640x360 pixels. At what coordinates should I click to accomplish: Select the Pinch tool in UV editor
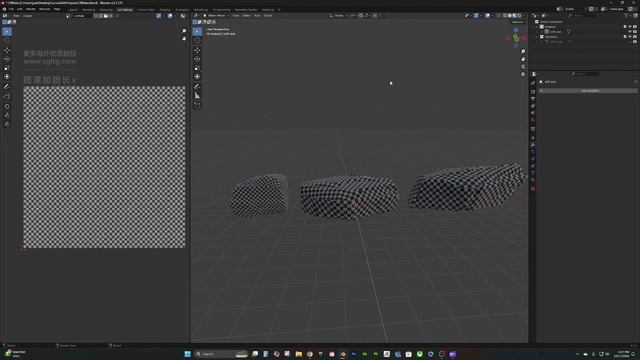[7, 124]
